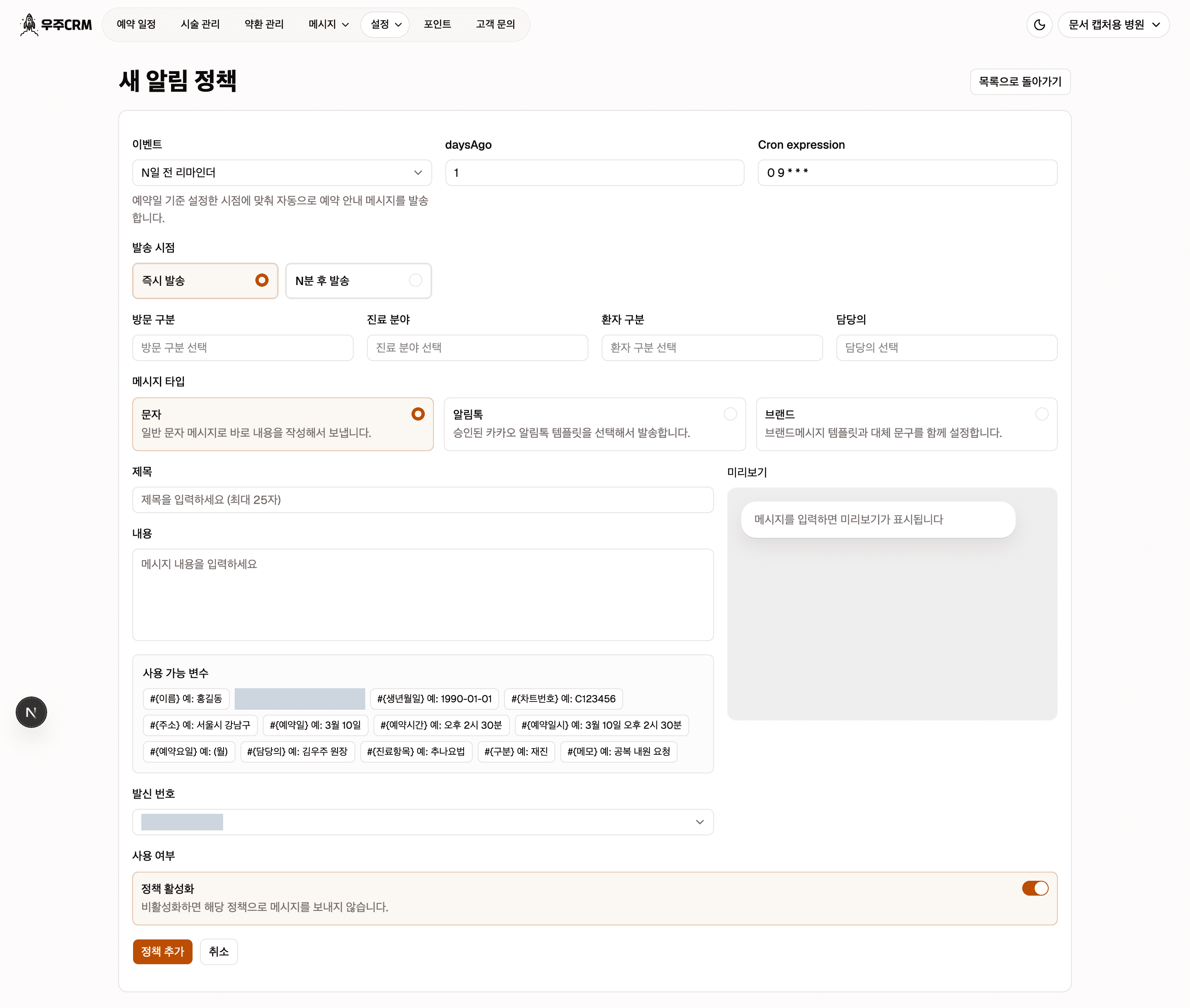The image size is (1190, 1008).
Task: Go to 약환 관리 menu
Action: (x=264, y=24)
